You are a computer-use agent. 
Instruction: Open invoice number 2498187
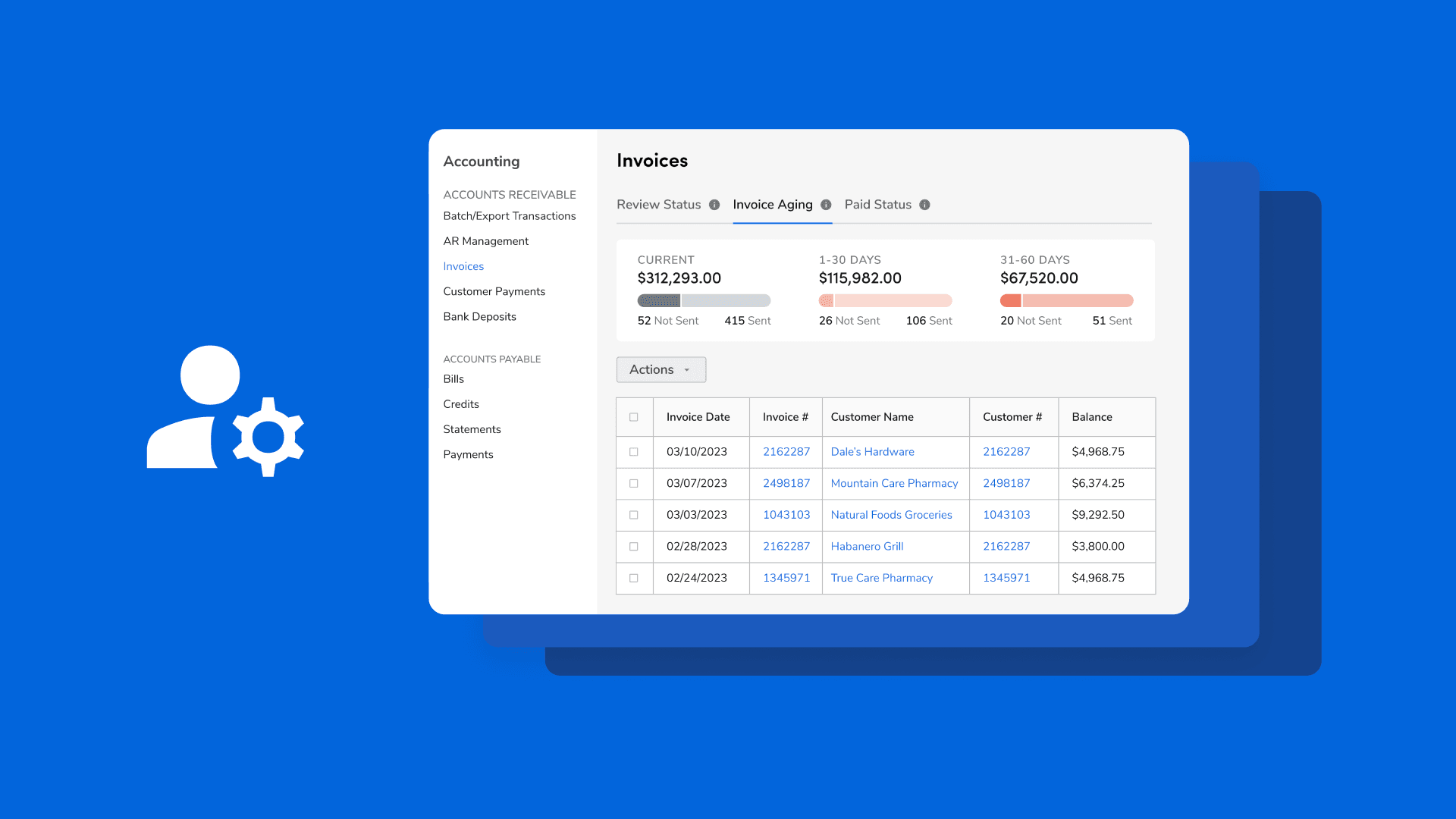click(786, 483)
